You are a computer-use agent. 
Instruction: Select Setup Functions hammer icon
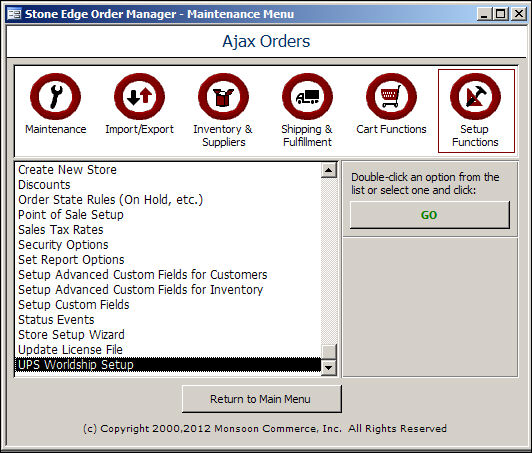[475, 97]
